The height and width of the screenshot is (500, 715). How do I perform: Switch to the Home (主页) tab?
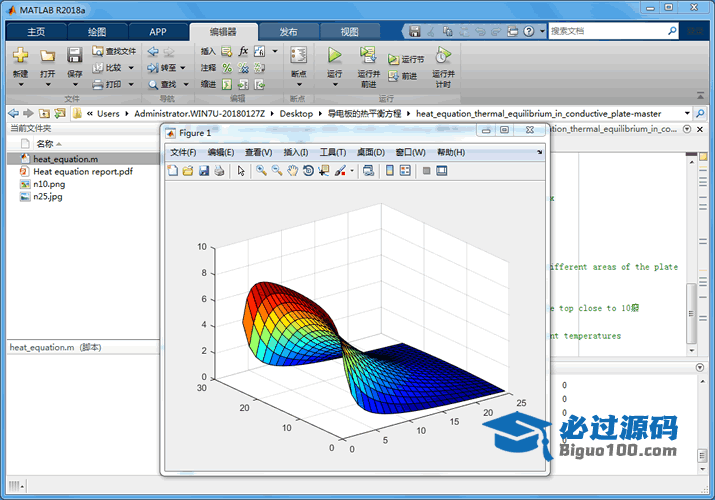(x=36, y=32)
